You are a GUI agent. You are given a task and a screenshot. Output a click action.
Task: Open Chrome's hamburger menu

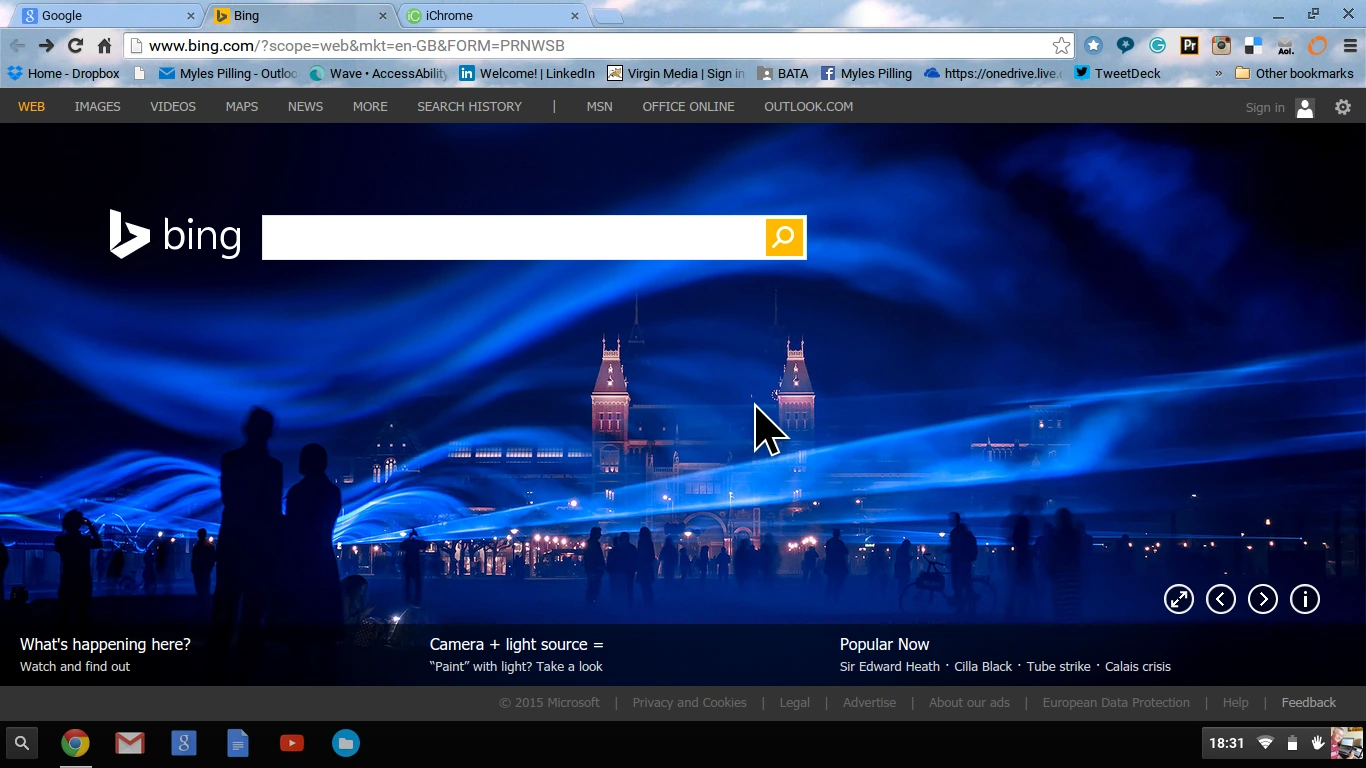[1351, 46]
